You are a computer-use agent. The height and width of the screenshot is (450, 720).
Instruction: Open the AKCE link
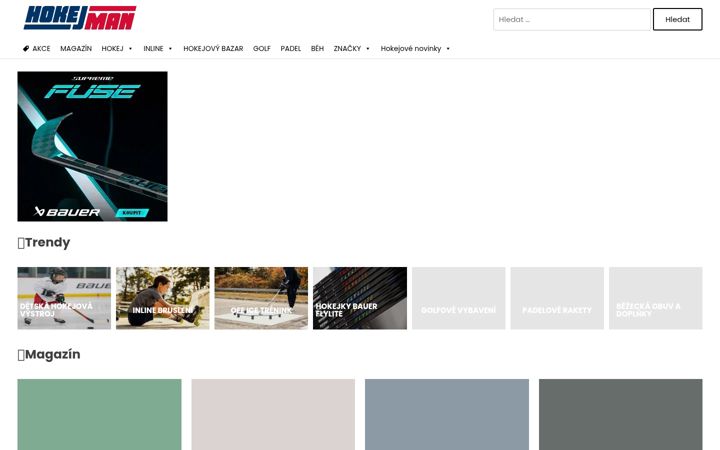pyautogui.click(x=41, y=49)
